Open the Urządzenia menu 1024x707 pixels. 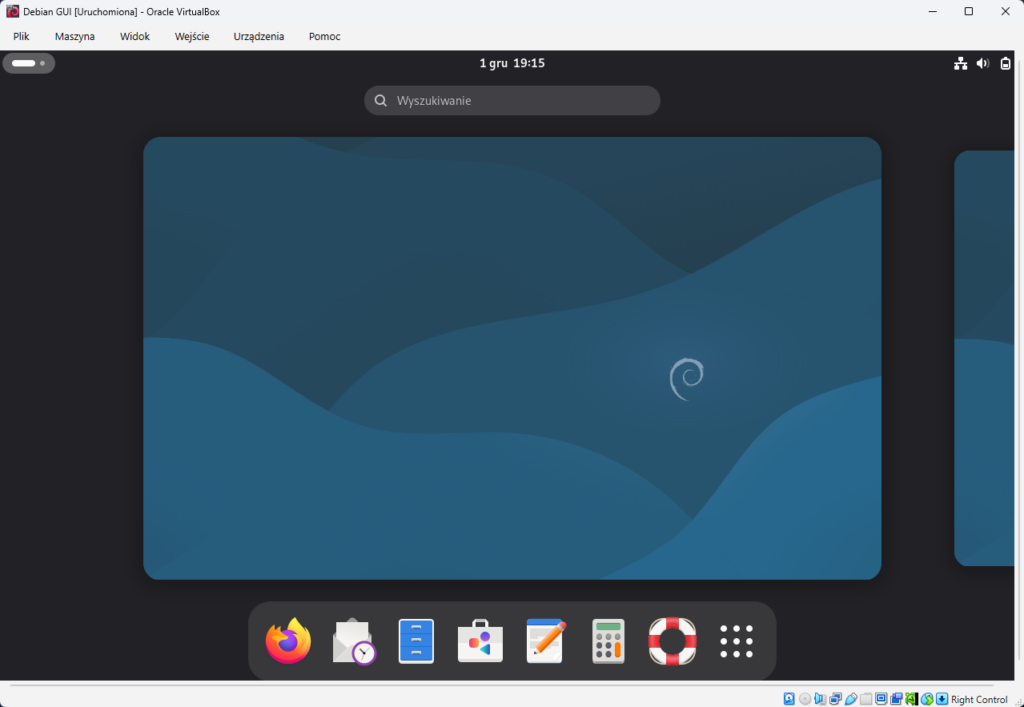tap(259, 36)
